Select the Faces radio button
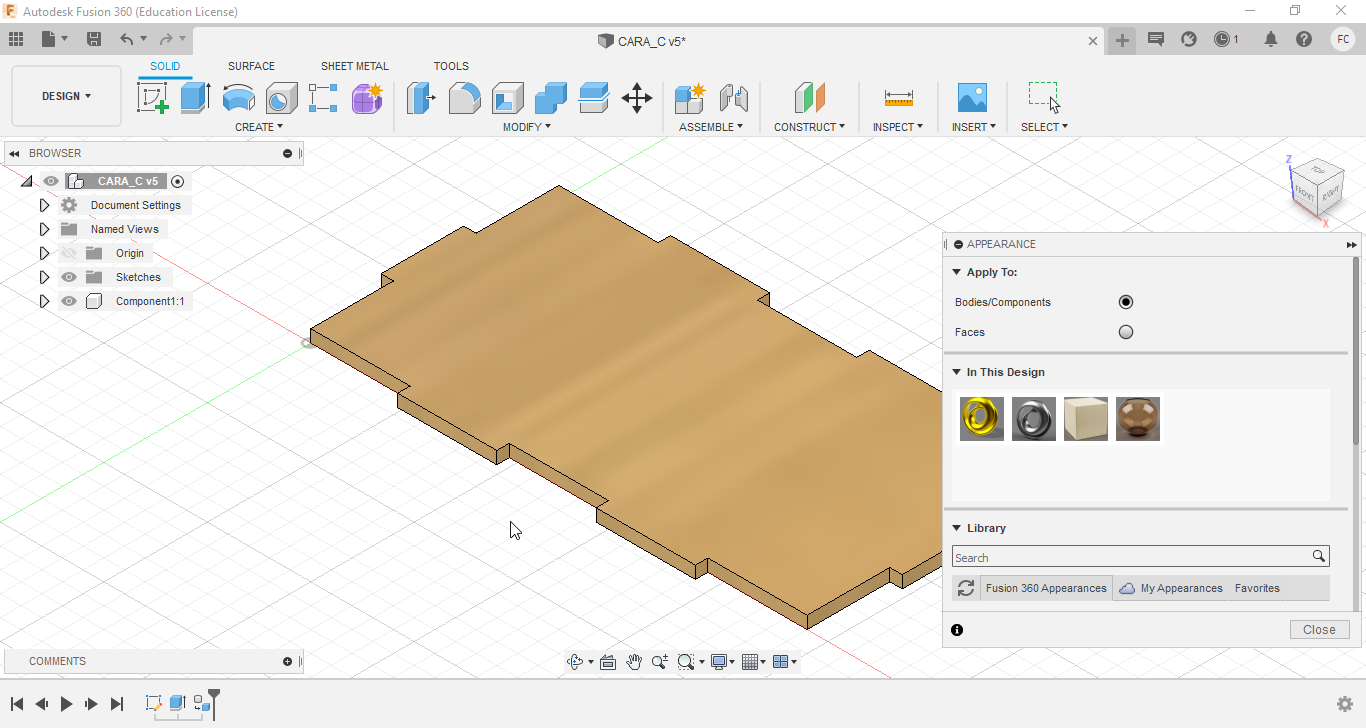The width and height of the screenshot is (1366, 728). tap(1126, 332)
